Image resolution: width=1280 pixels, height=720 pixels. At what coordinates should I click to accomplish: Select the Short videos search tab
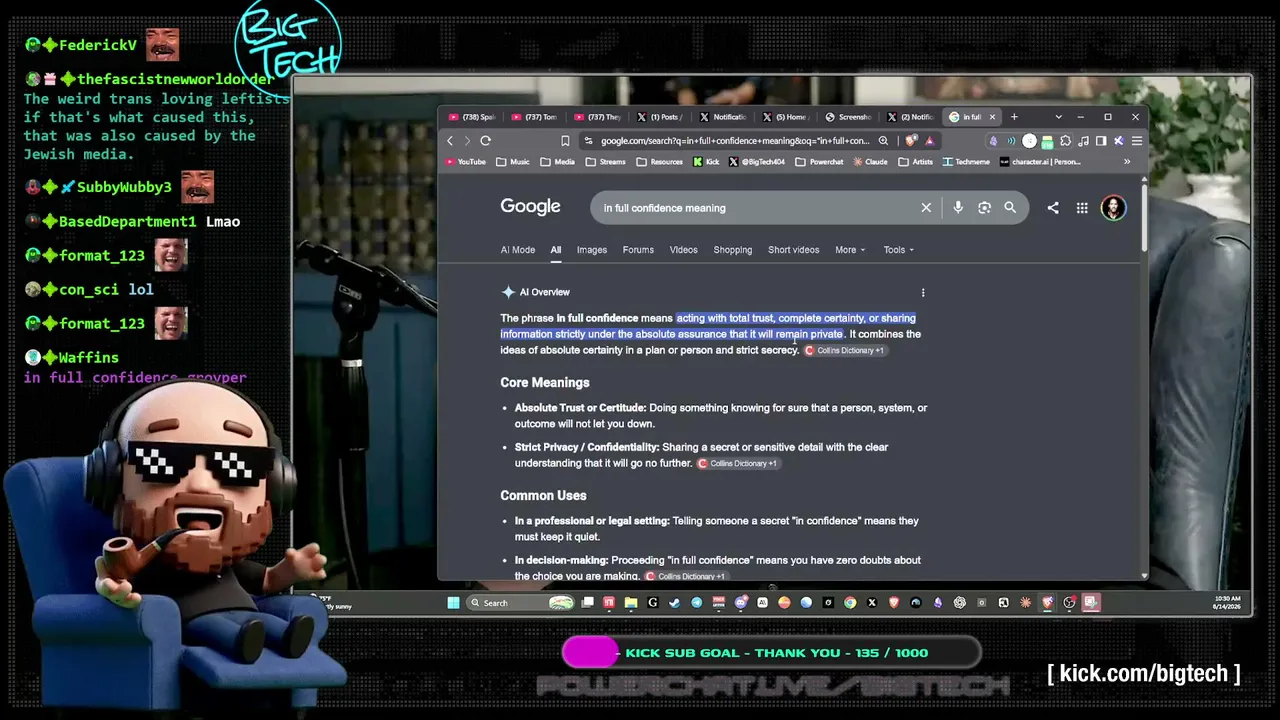[x=793, y=250]
